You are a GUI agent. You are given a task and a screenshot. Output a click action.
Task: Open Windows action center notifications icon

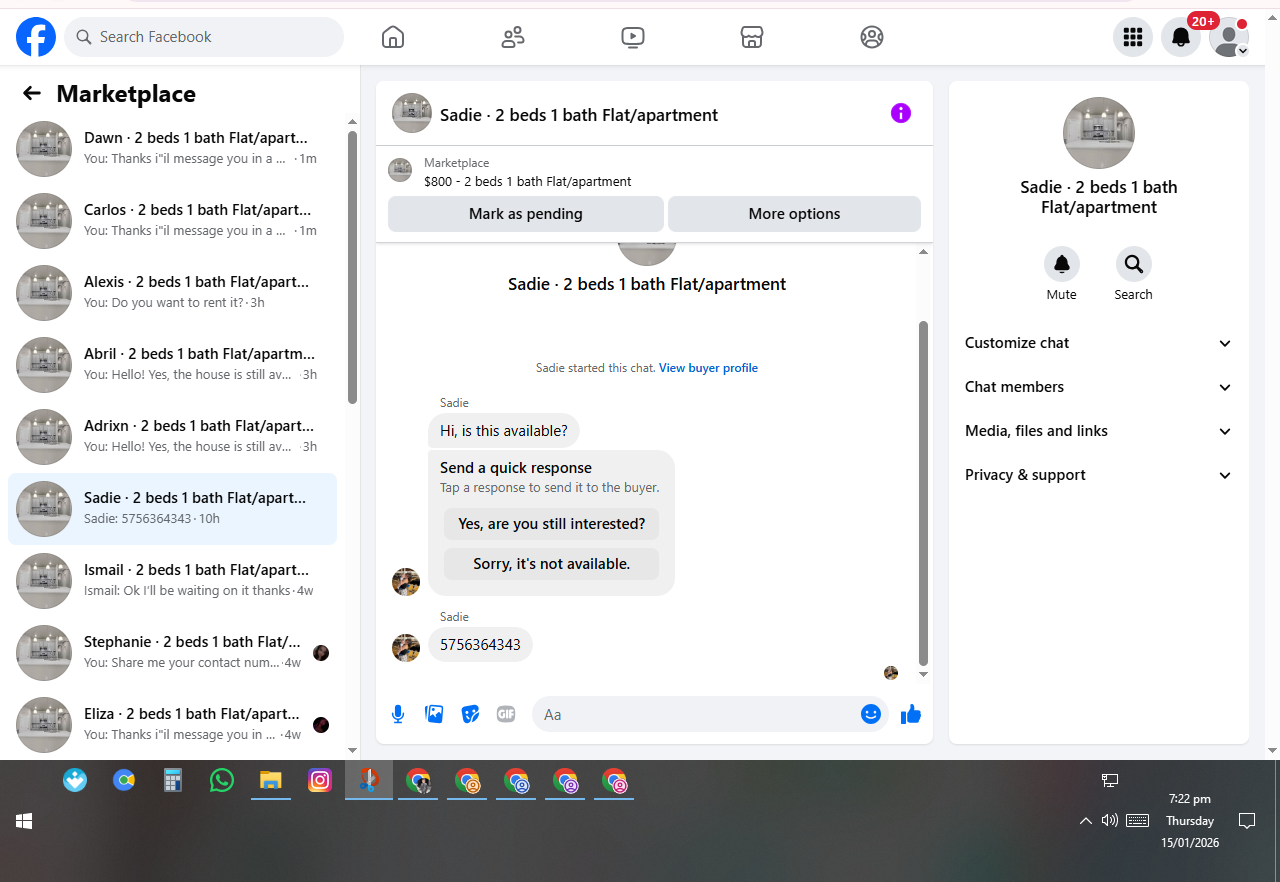coord(1247,821)
